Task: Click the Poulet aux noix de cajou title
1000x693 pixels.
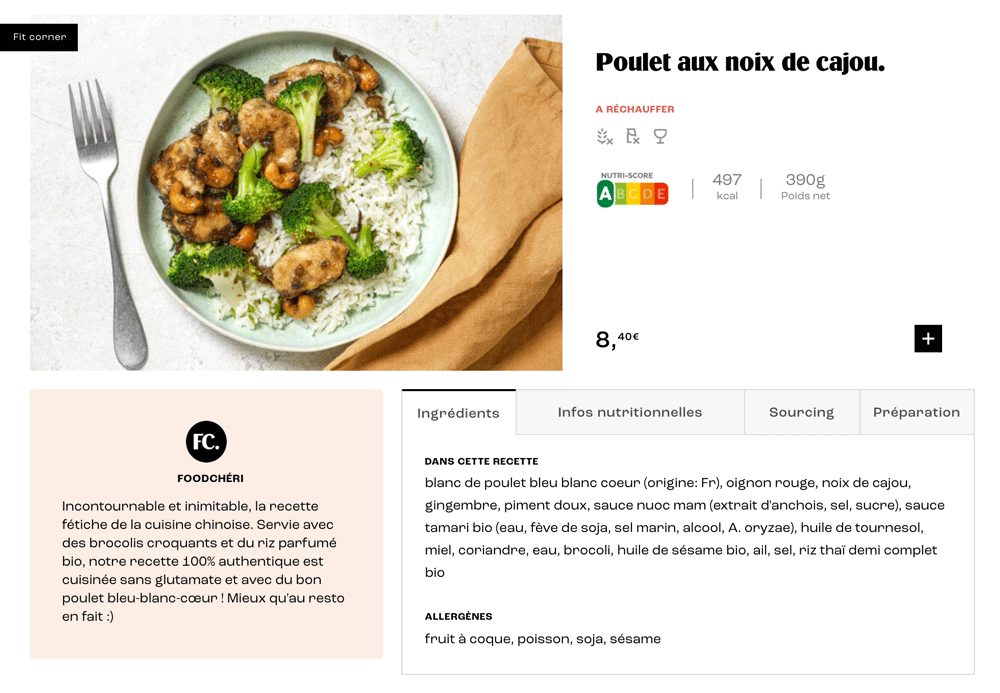Action: [x=740, y=62]
